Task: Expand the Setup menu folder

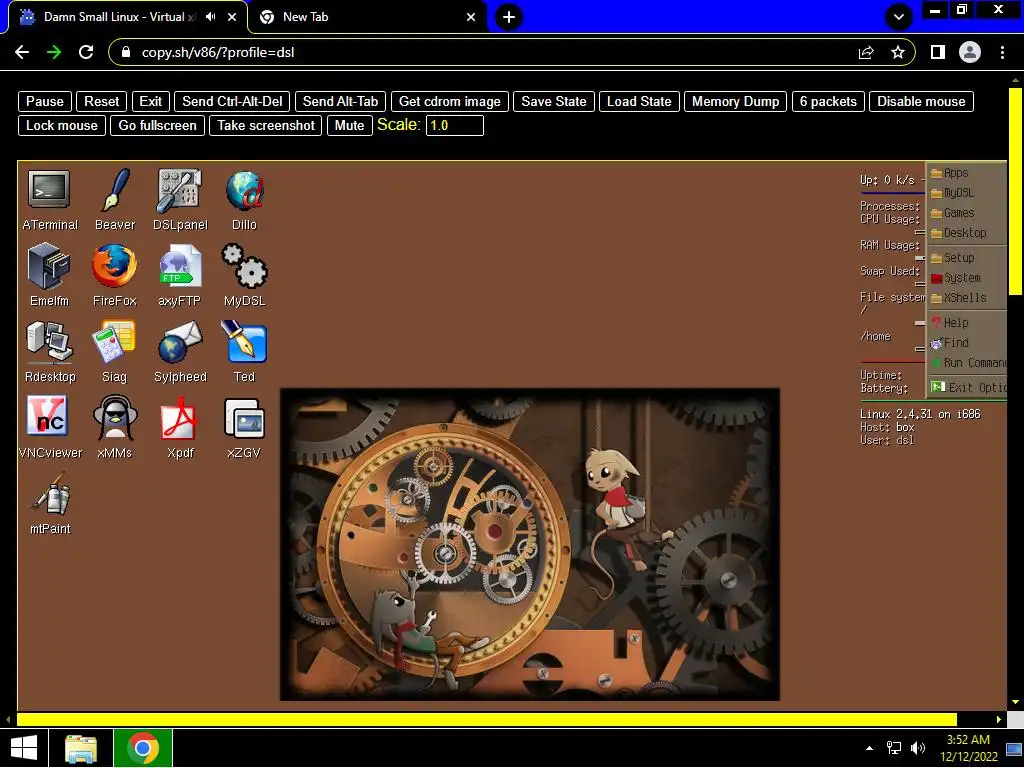Action: point(967,258)
